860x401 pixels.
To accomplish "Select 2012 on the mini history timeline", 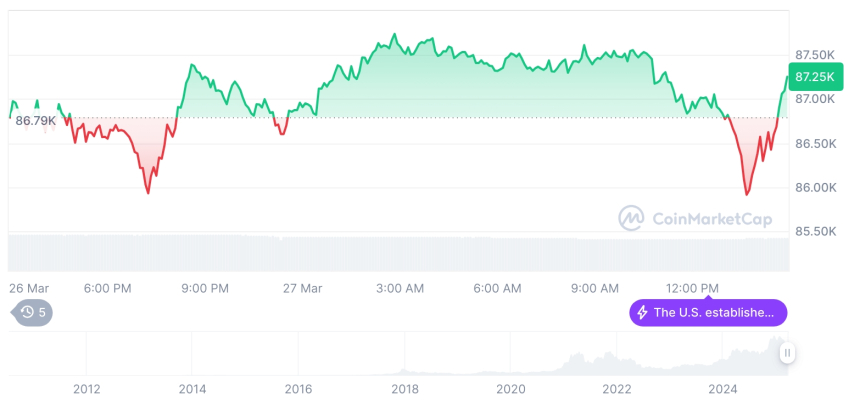I will click(86, 389).
